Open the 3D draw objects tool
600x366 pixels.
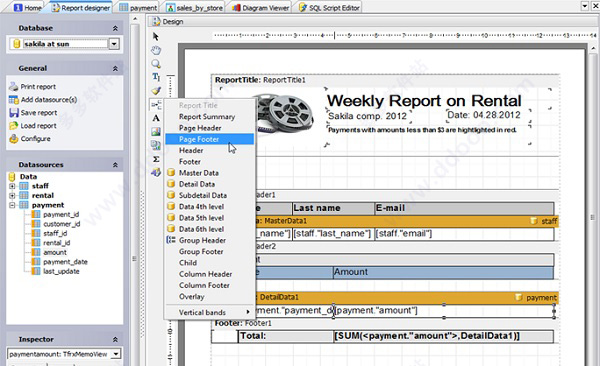pos(155,172)
